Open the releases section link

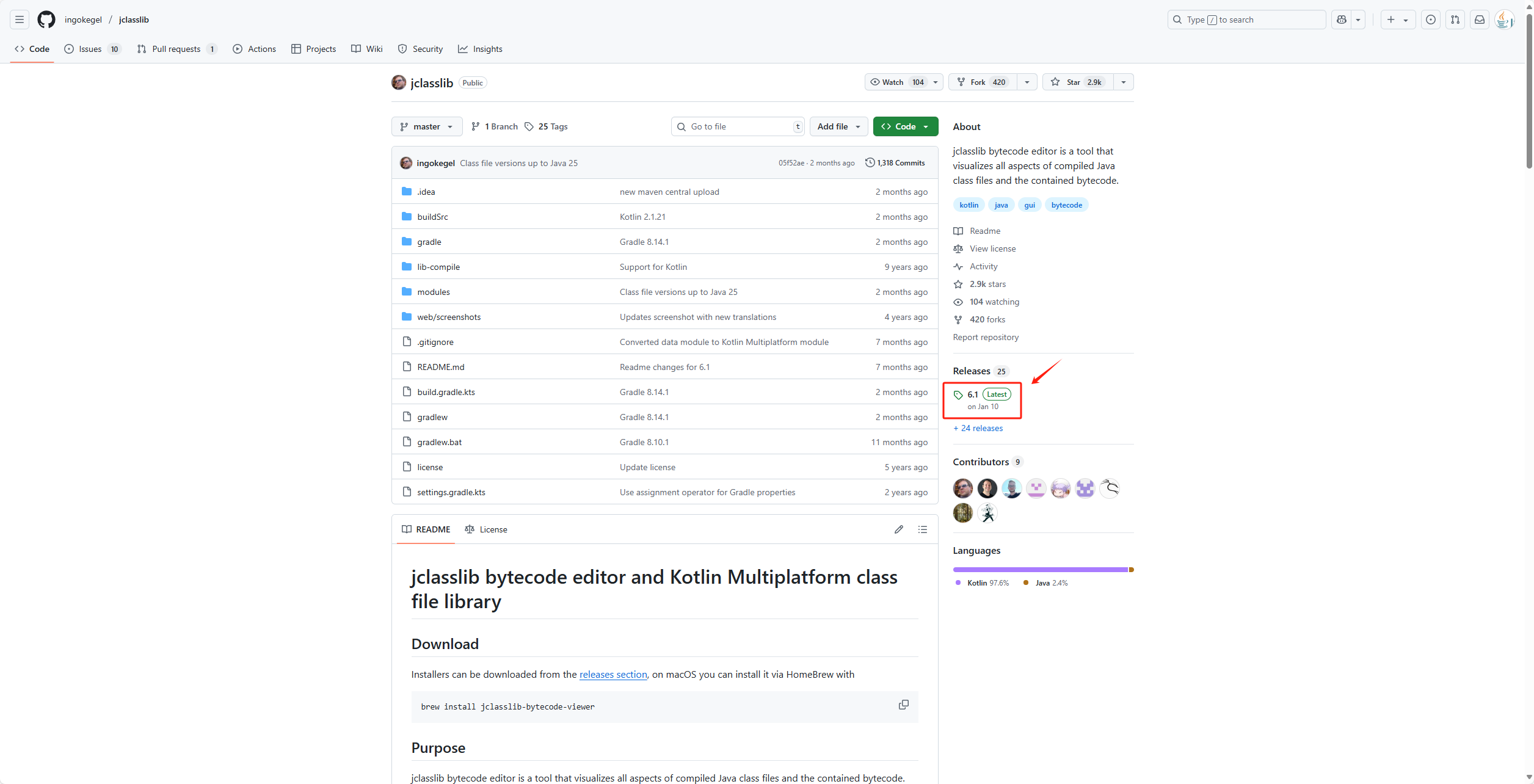(x=613, y=674)
